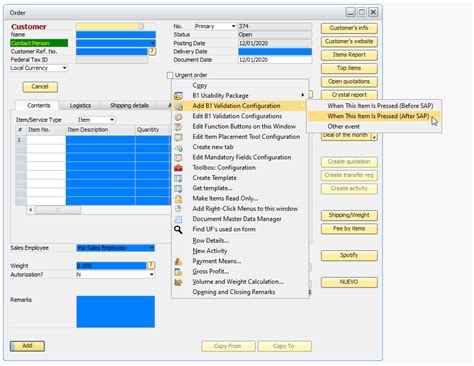Click the scroll-left arrow under items grid
This screenshot has width=474, height=366.
coord(31,210)
